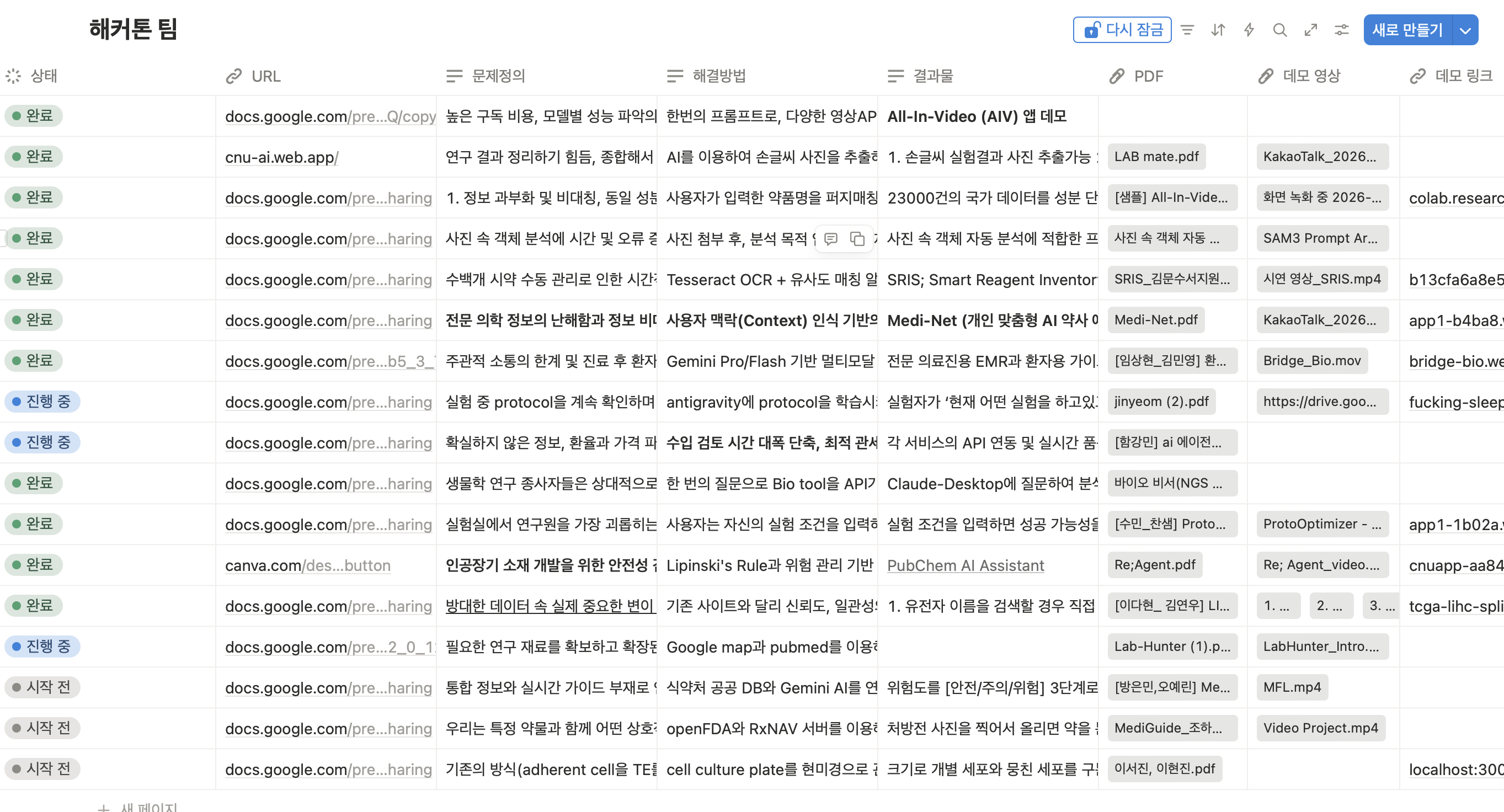Viewport: 1504px width, 812px height.
Task: Open the 문제정의 column header menu
Action: 498,76
